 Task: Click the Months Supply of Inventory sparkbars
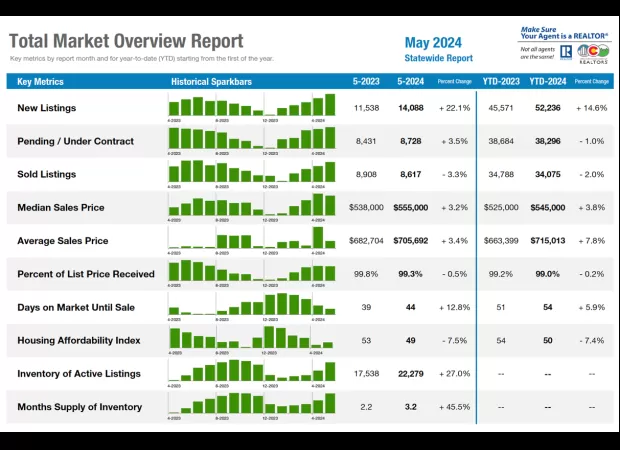pos(252,406)
